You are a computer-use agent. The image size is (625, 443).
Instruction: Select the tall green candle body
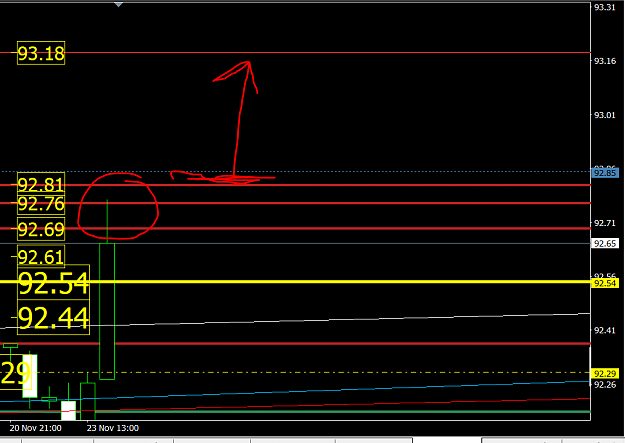point(107,311)
